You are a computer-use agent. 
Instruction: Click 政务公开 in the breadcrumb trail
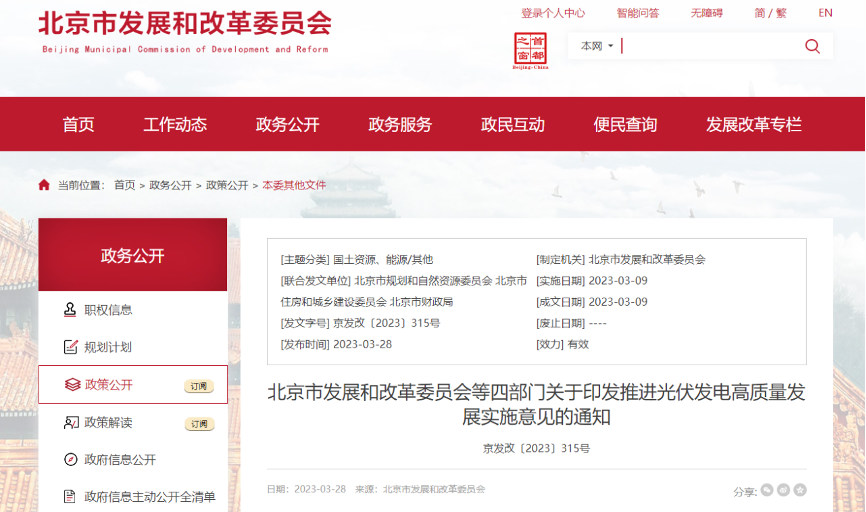point(170,185)
